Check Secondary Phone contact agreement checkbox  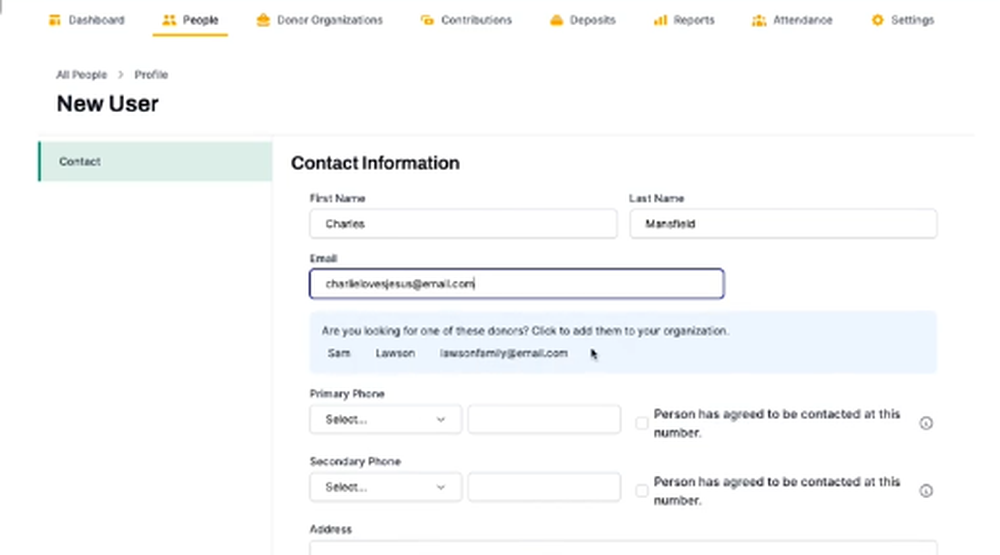point(642,491)
